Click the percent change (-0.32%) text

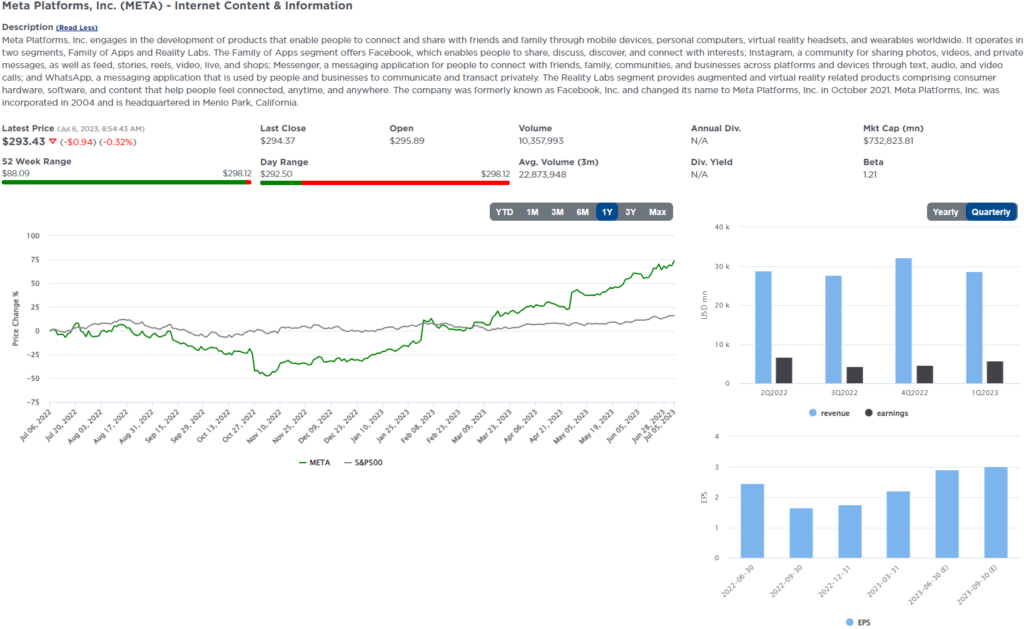tap(118, 142)
